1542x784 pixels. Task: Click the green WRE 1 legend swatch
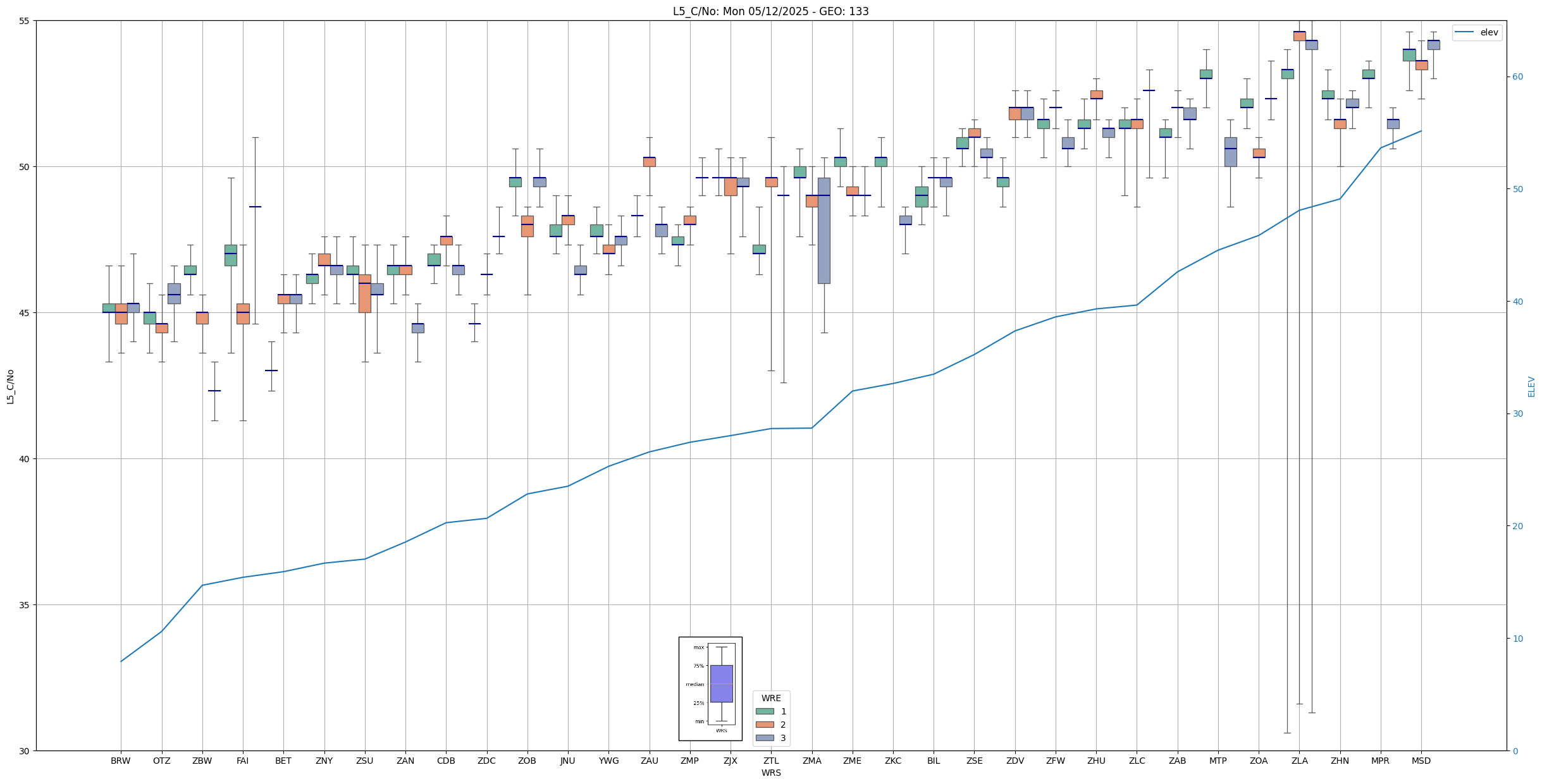pos(765,711)
